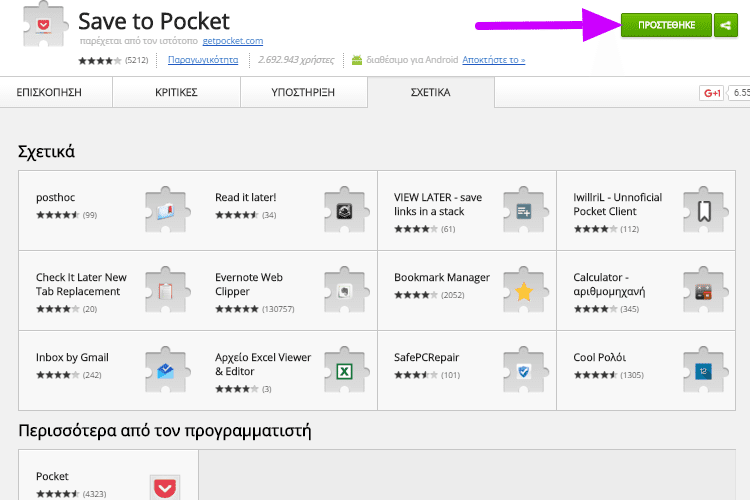
Task: Open IwillriL - Unnoficial Pocket Client title
Action: 618,204
